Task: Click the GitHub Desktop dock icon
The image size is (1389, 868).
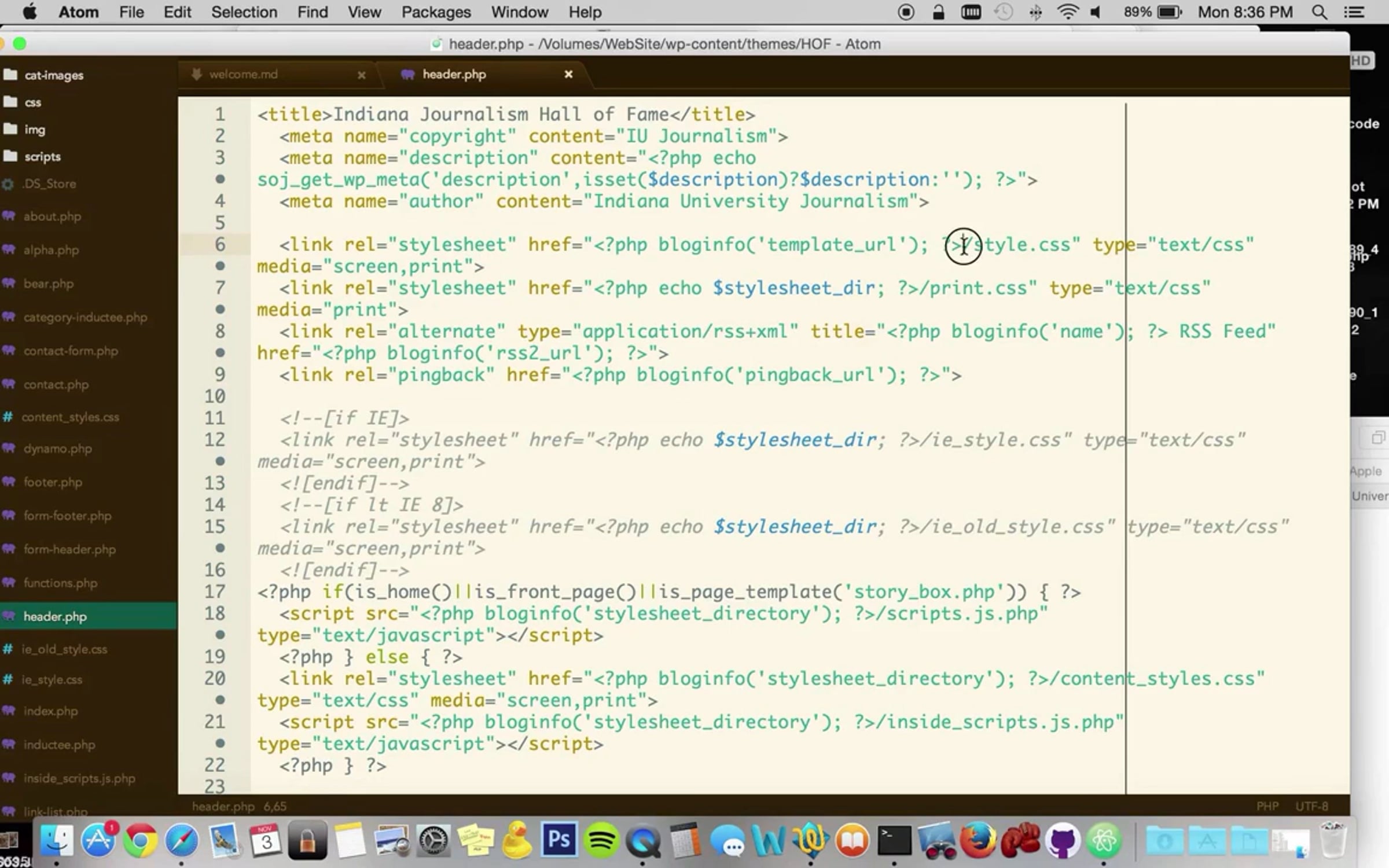Action: coord(1063,840)
